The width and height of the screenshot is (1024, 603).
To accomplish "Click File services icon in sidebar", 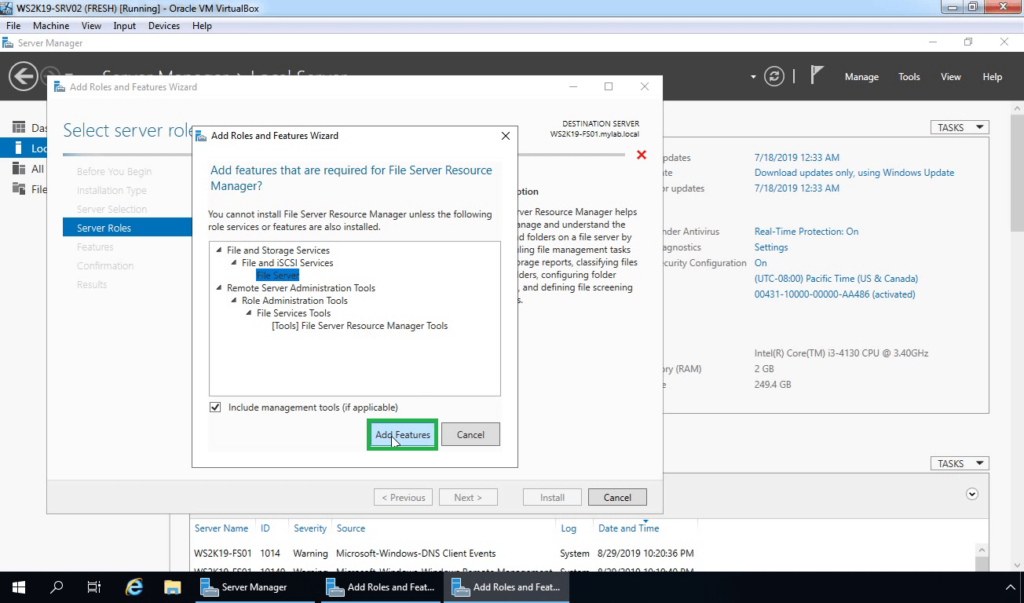I will (x=19, y=189).
